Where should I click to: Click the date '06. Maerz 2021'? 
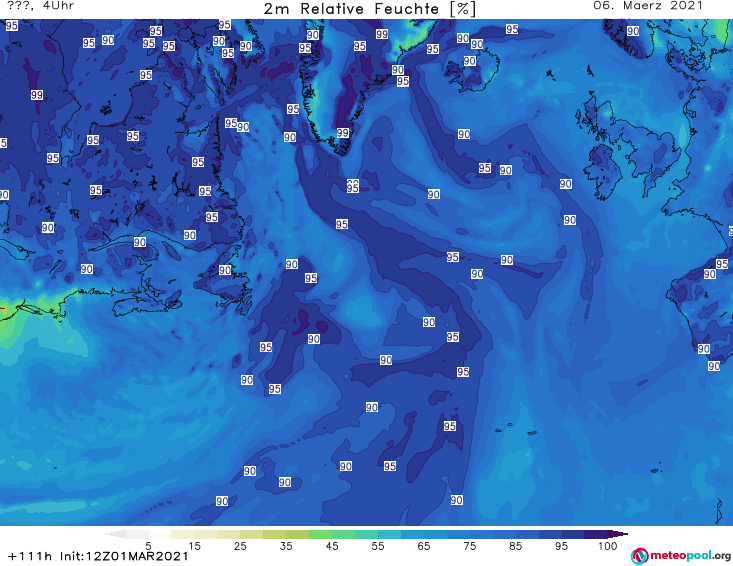point(648,6)
